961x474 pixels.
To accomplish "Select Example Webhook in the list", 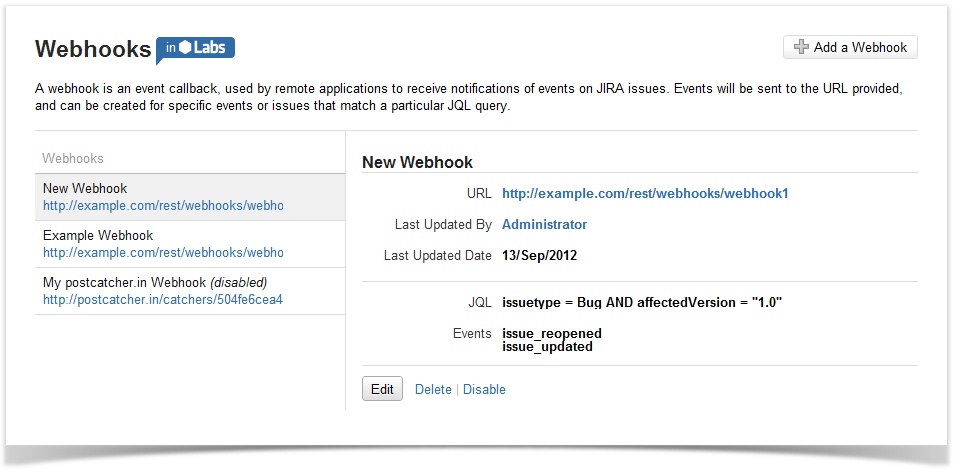I will coord(98,235).
